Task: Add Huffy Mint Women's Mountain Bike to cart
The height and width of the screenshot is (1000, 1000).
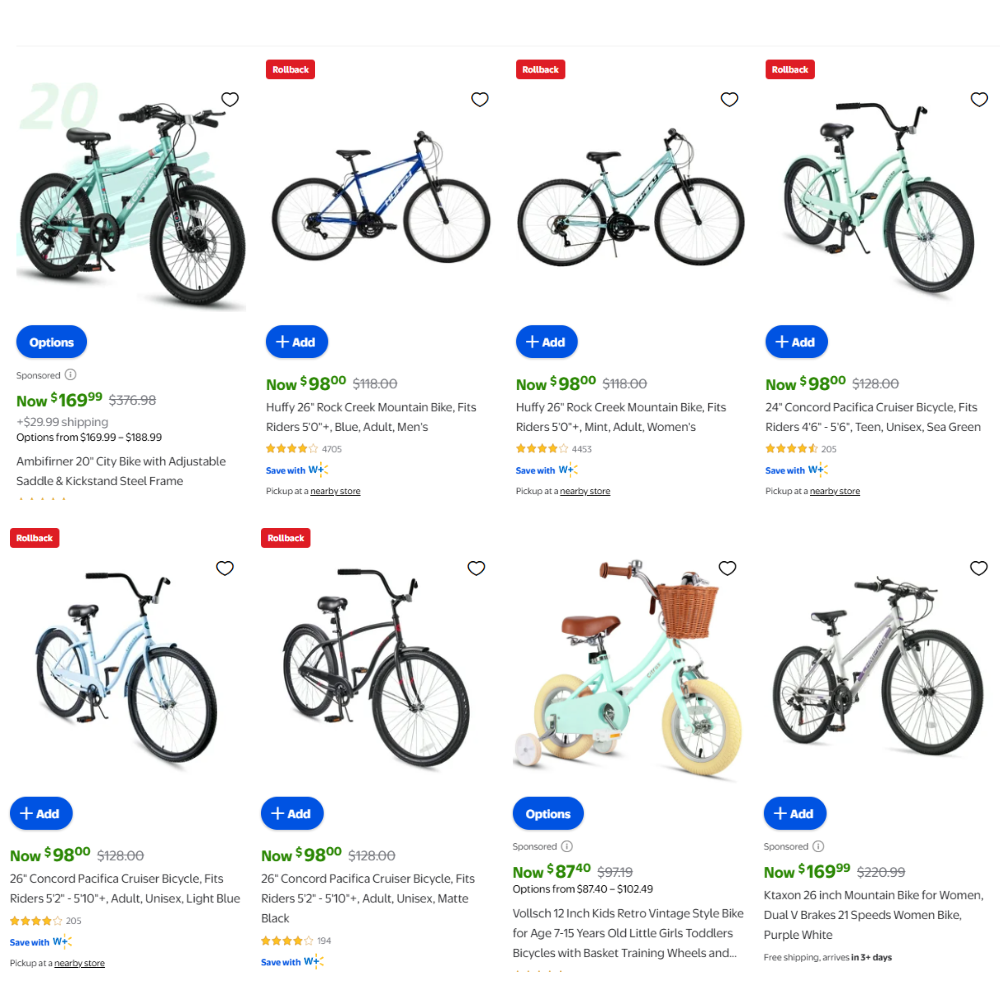Action: click(546, 342)
